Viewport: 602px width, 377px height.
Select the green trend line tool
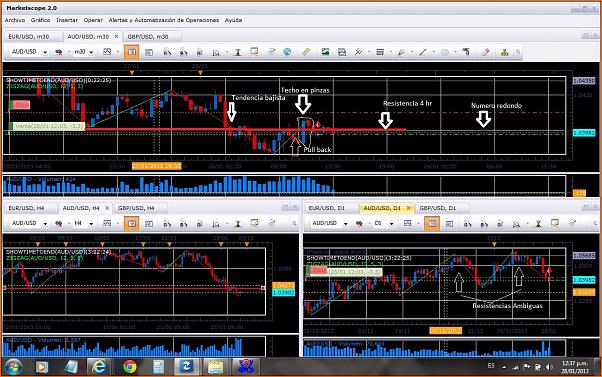point(423,52)
